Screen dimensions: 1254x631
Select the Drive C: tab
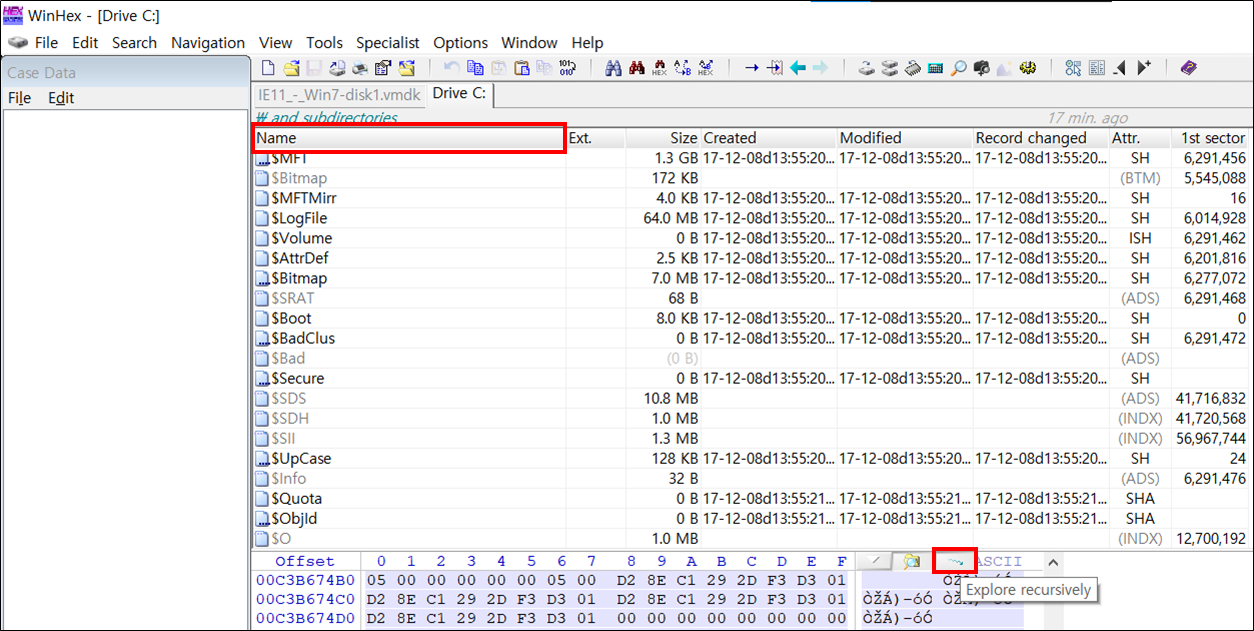pyautogui.click(x=459, y=93)
